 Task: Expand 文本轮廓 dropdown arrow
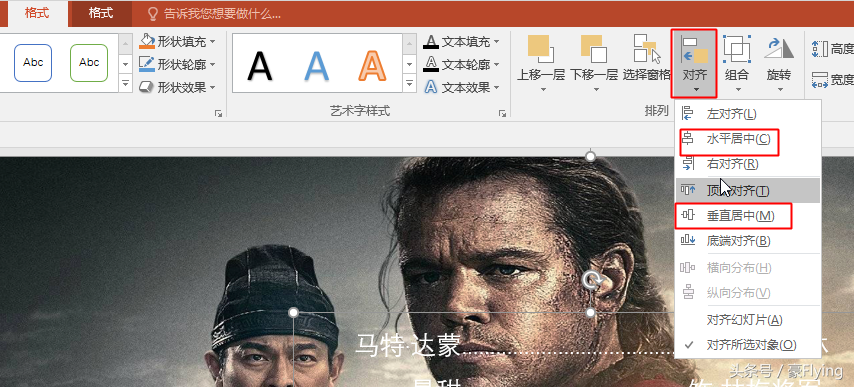(496, 65)
